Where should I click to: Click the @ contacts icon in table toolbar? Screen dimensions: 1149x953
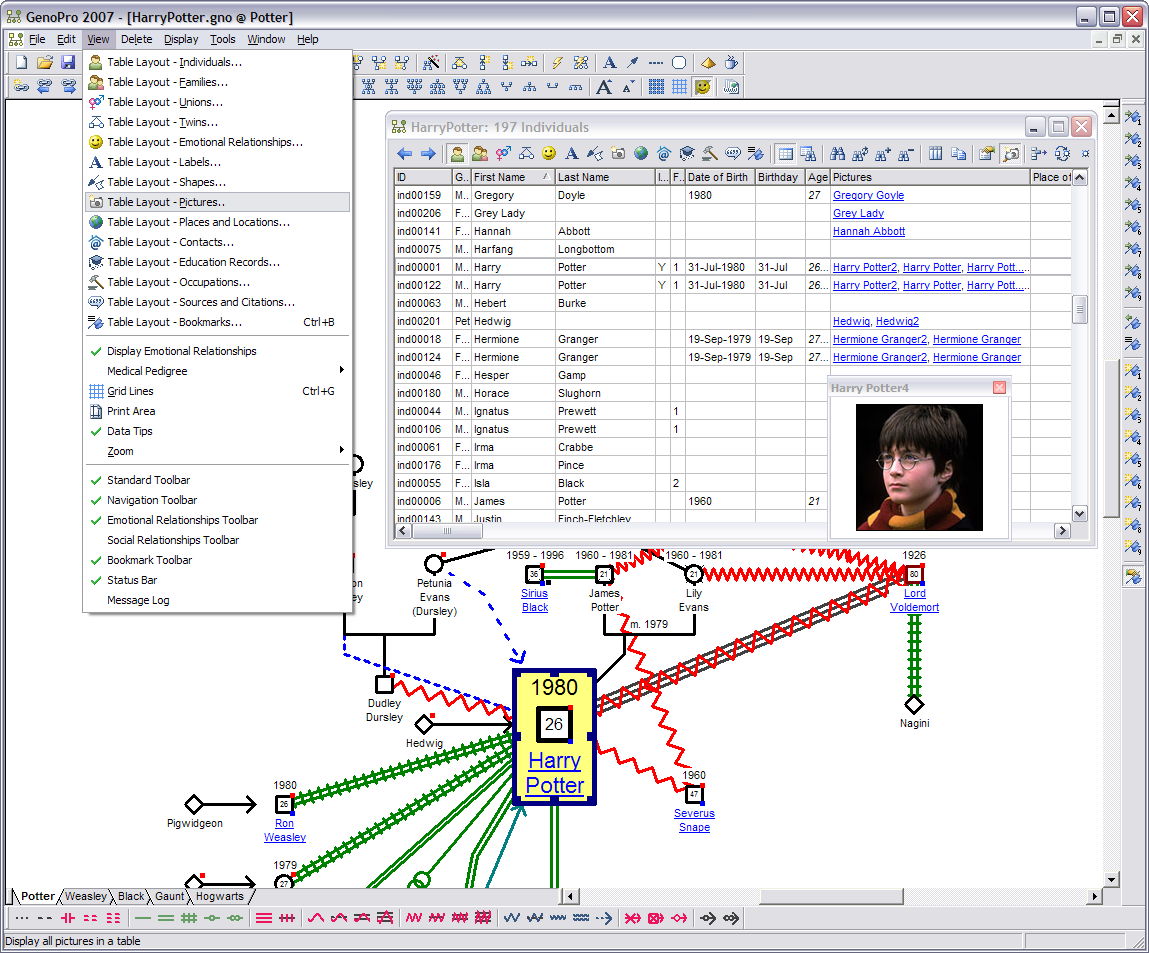click(x=664, y=153)
